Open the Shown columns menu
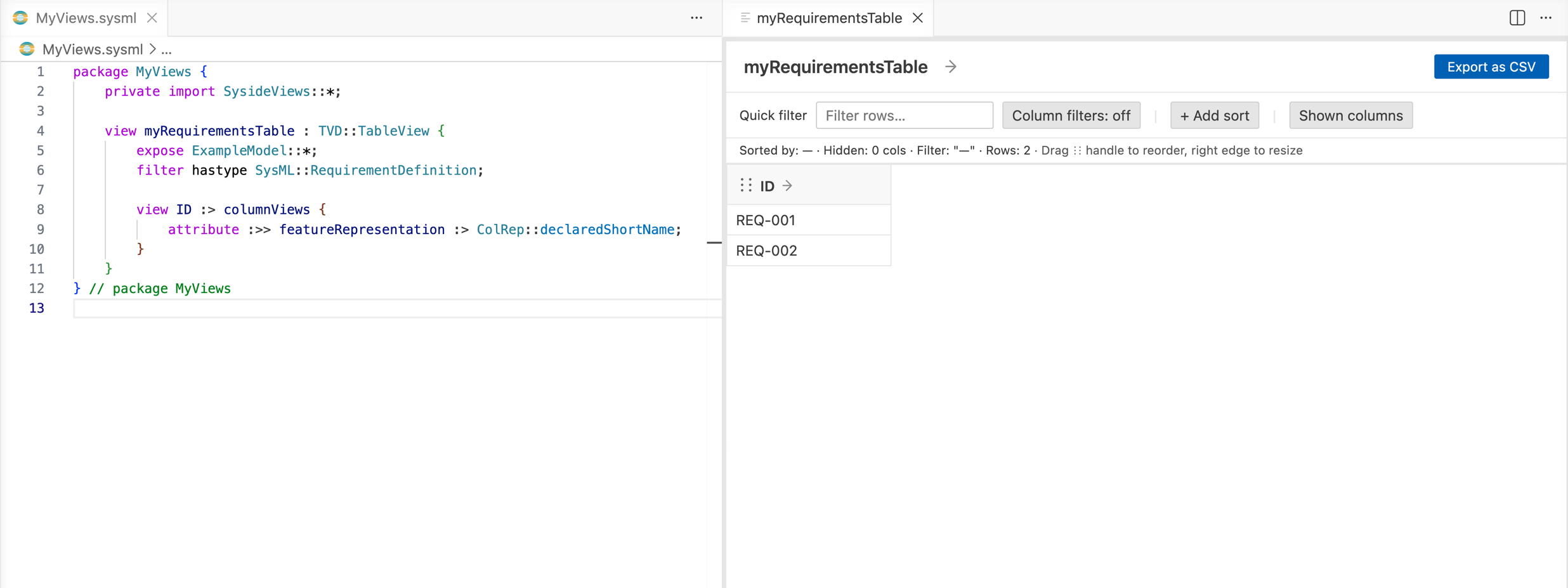Image resolution: width=1568 pixels, height=588 pixels. click(x=1350, y=115)
